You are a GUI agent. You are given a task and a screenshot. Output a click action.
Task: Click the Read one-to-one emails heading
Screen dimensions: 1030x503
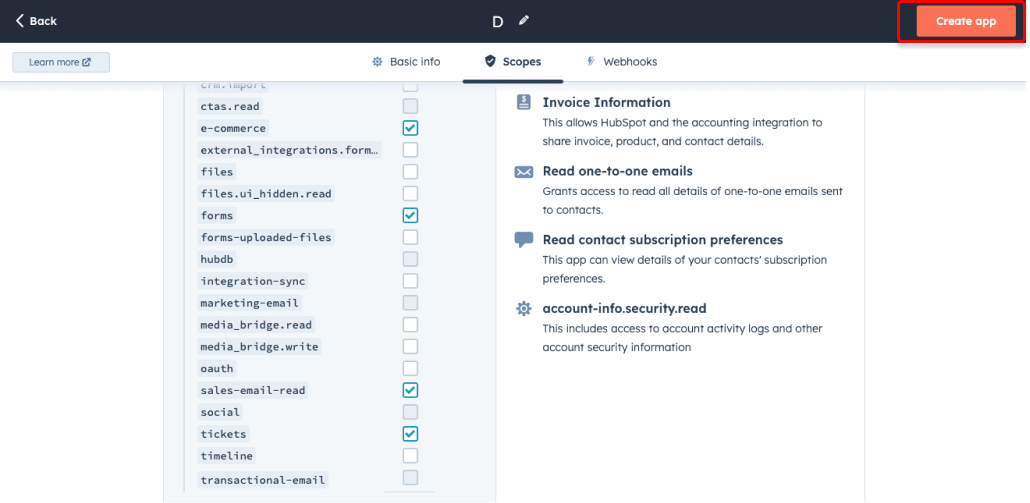pos(617,171)
